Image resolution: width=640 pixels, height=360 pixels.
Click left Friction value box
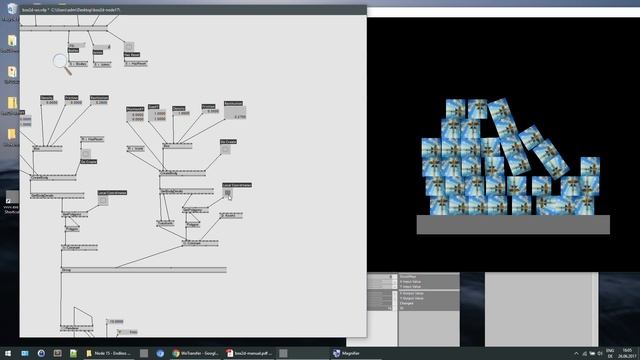pos(73,102)
